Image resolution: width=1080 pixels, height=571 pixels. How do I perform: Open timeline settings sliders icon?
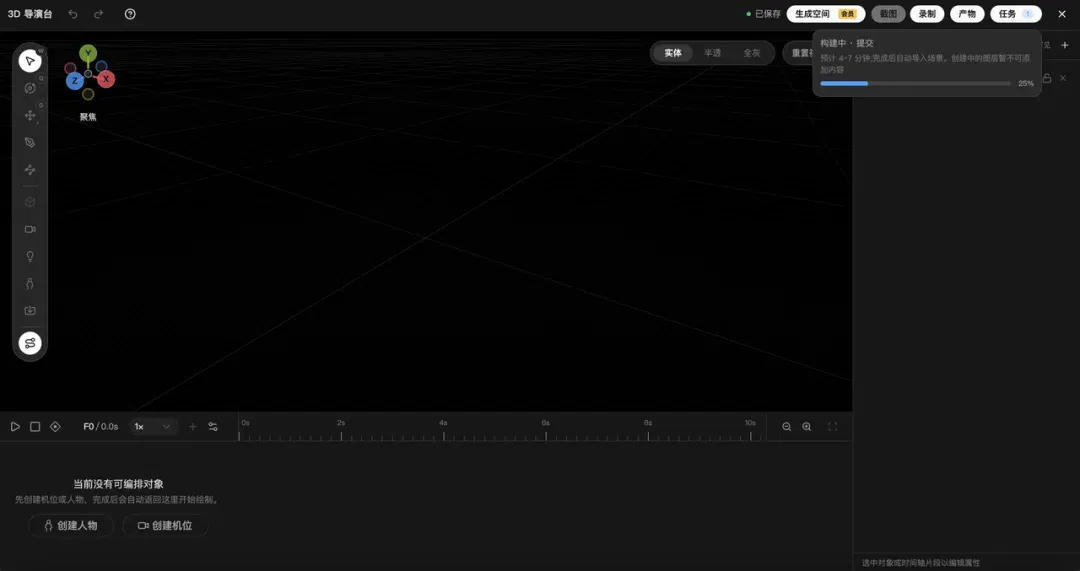pyautogui.click(x=213, y=427)
